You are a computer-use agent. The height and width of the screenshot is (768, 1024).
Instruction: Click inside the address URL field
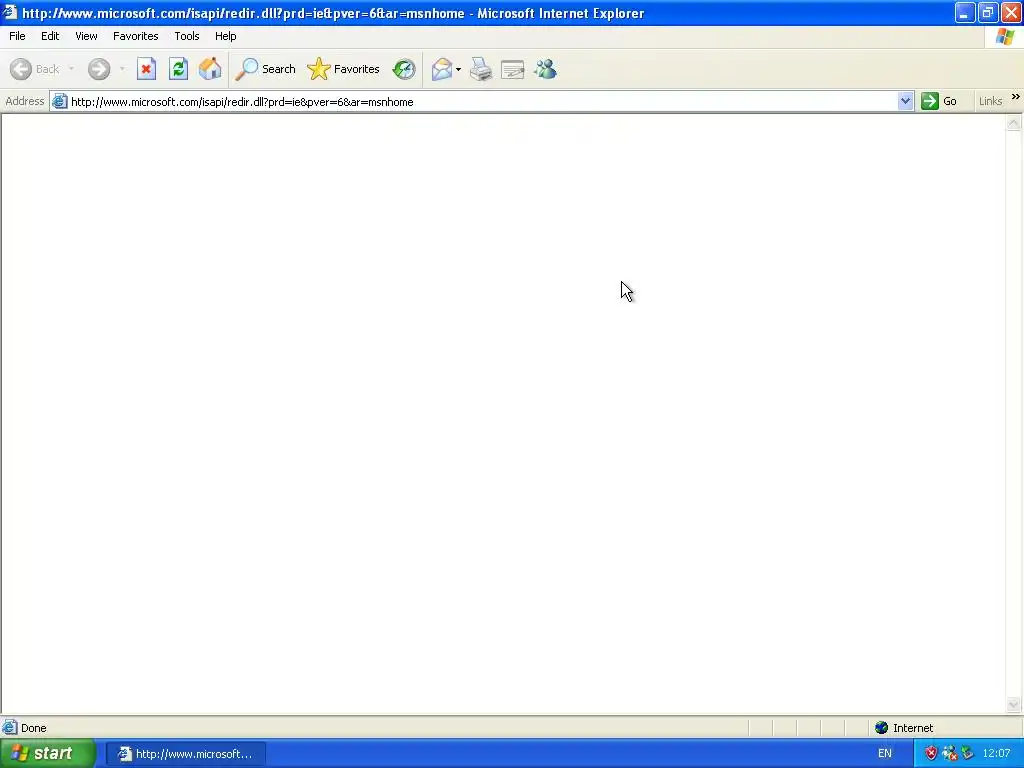point(482,102)
